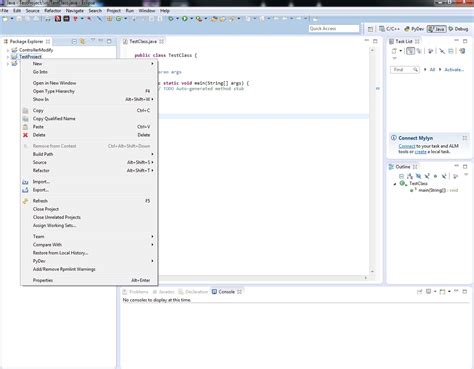This screenshot has height=369, width=474.
Task: Click the Pin Console icon
Action: point(419,292)
